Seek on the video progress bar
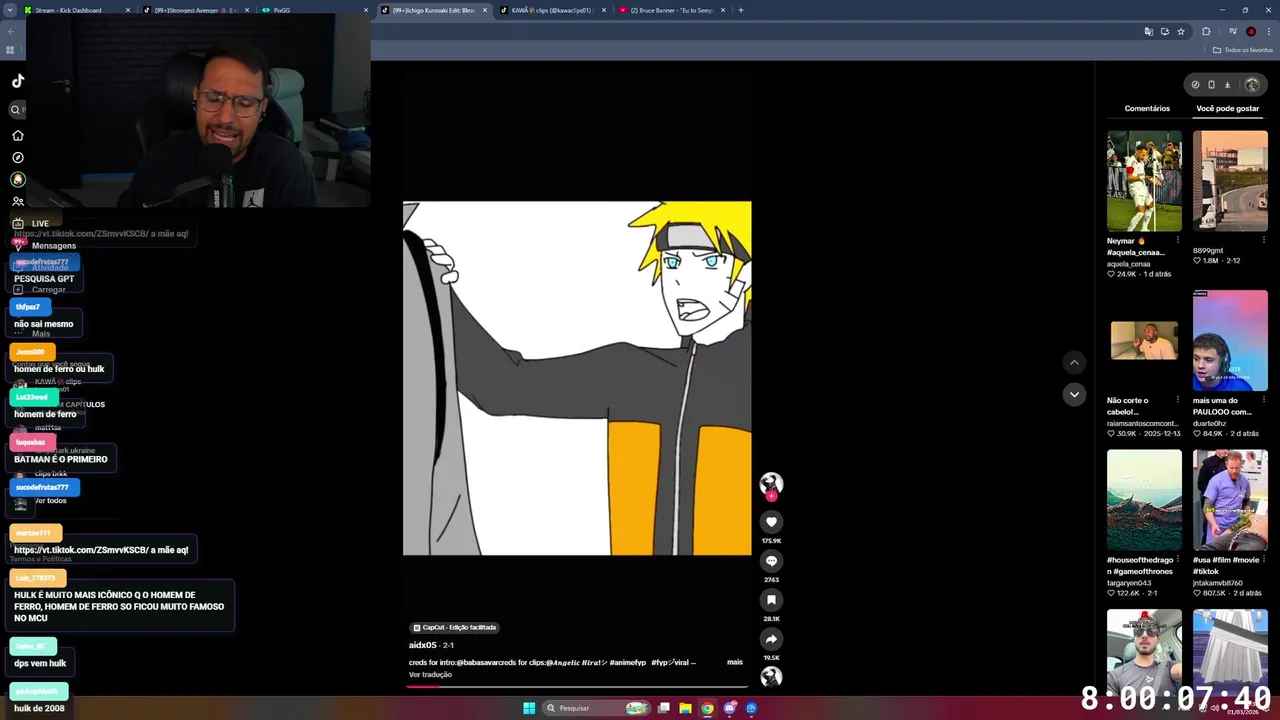The image size is (1280, 720). (x=577, y=686)
